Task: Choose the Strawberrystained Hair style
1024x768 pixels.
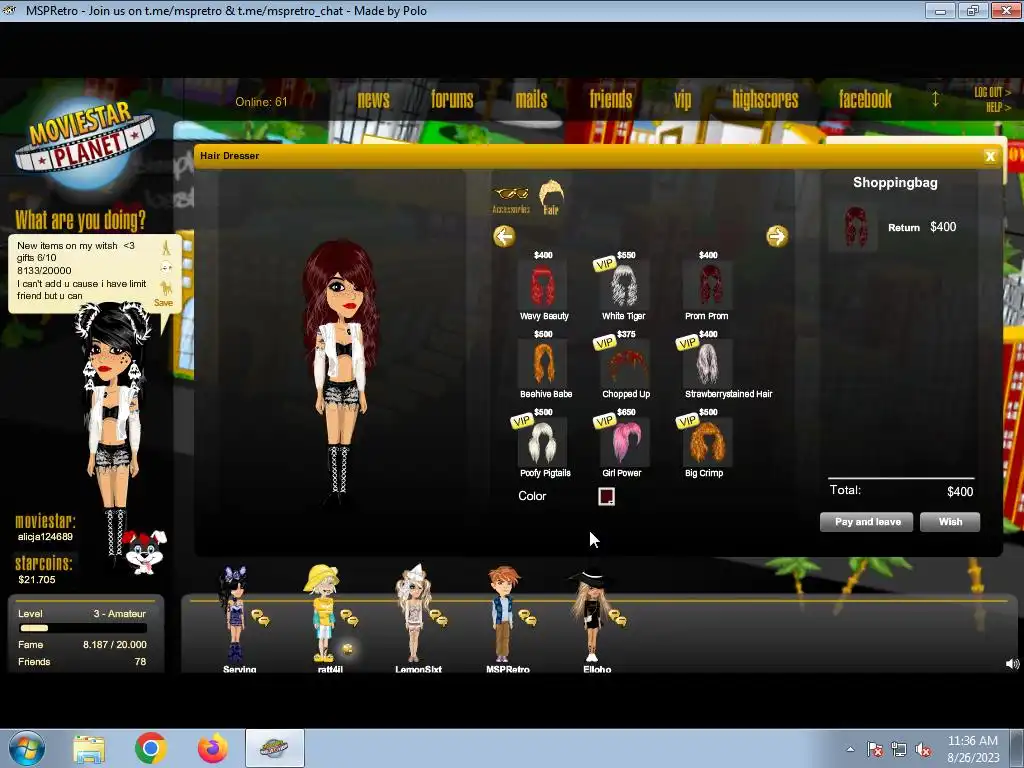Action: point(708,364)
